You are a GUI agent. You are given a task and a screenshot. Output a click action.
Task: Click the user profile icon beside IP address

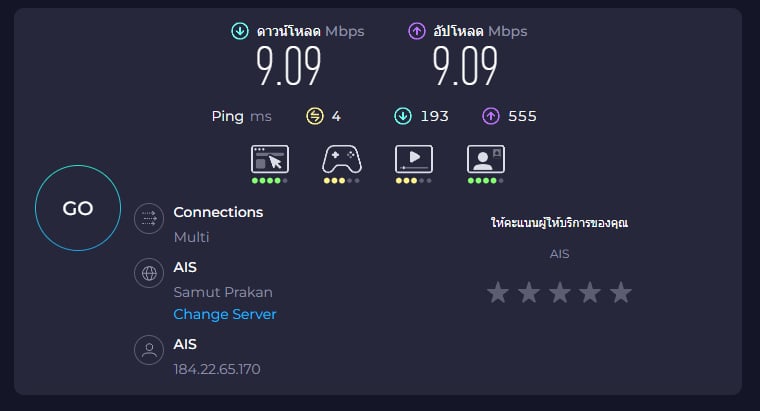pyautogui.click(x=150, y=350)
